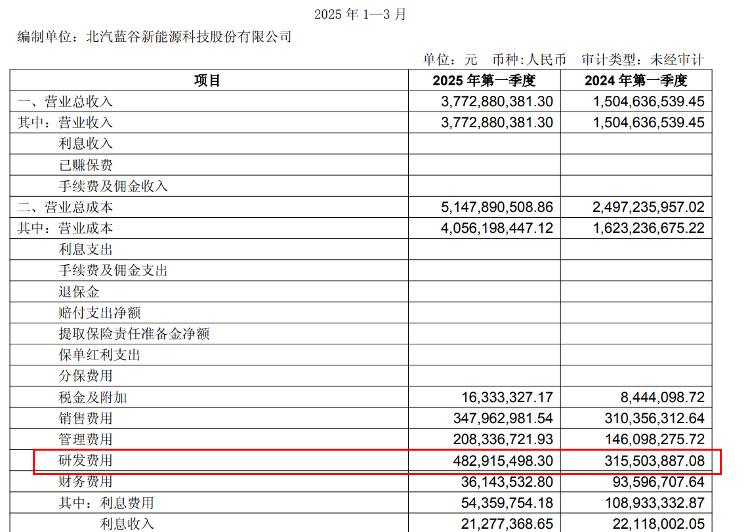Select the 销售费用 row label
The width and height of the screenshot is (750, 532).
pyautogui.click(x=86, y=418)
